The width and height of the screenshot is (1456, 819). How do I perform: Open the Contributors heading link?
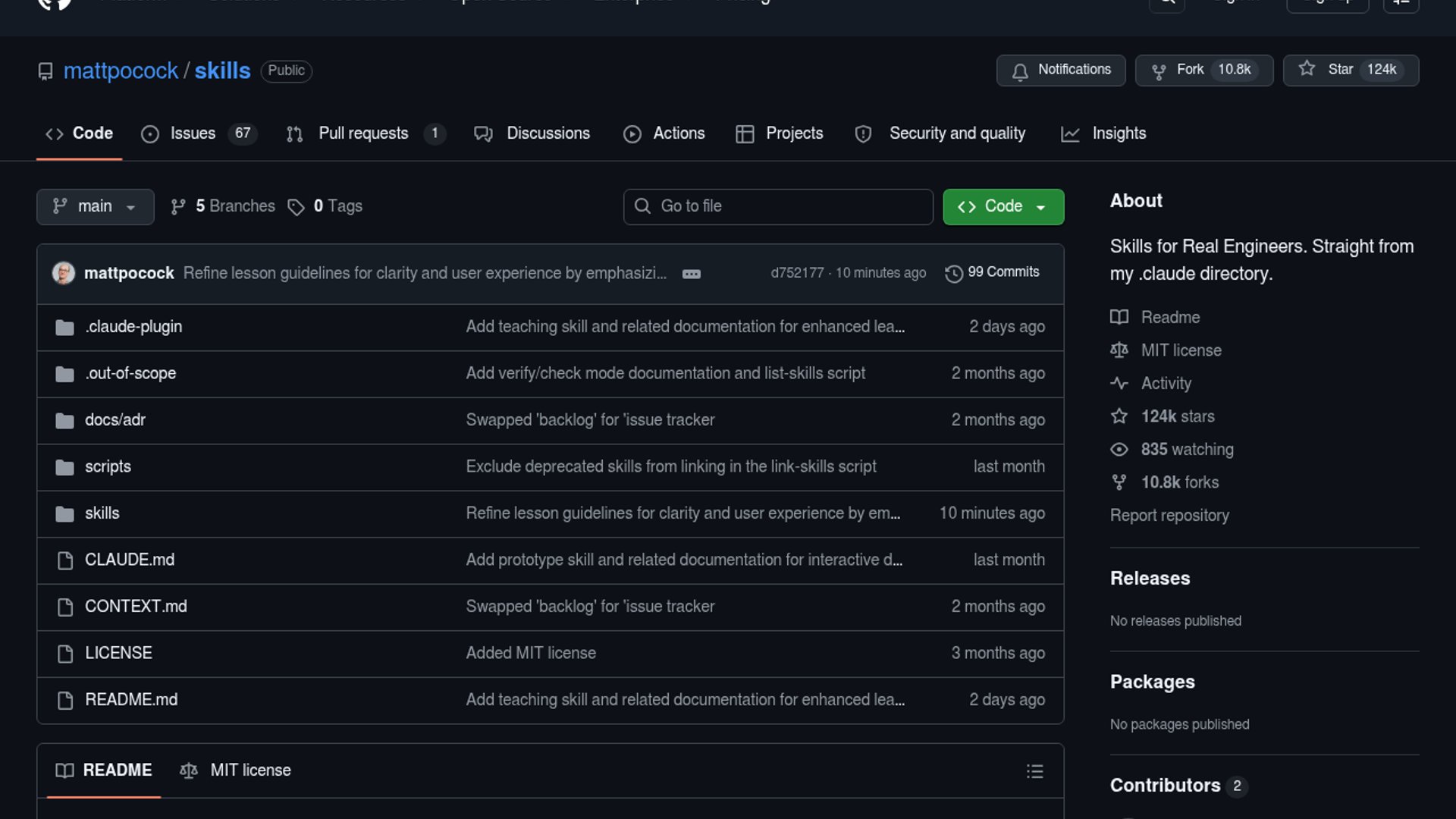tap(1178, 786)
